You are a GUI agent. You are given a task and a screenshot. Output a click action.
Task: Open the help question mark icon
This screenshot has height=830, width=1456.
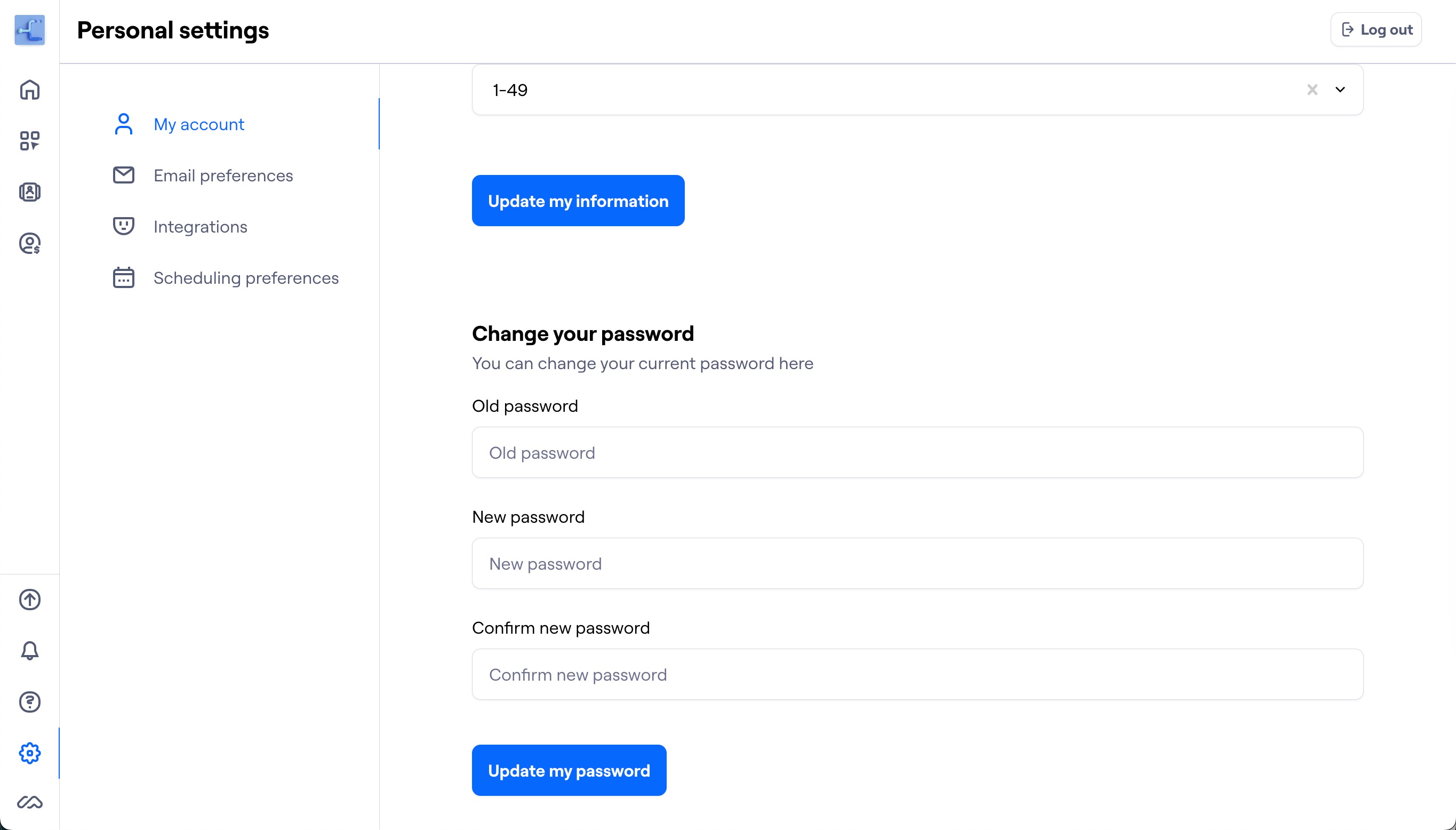point(30,702)
